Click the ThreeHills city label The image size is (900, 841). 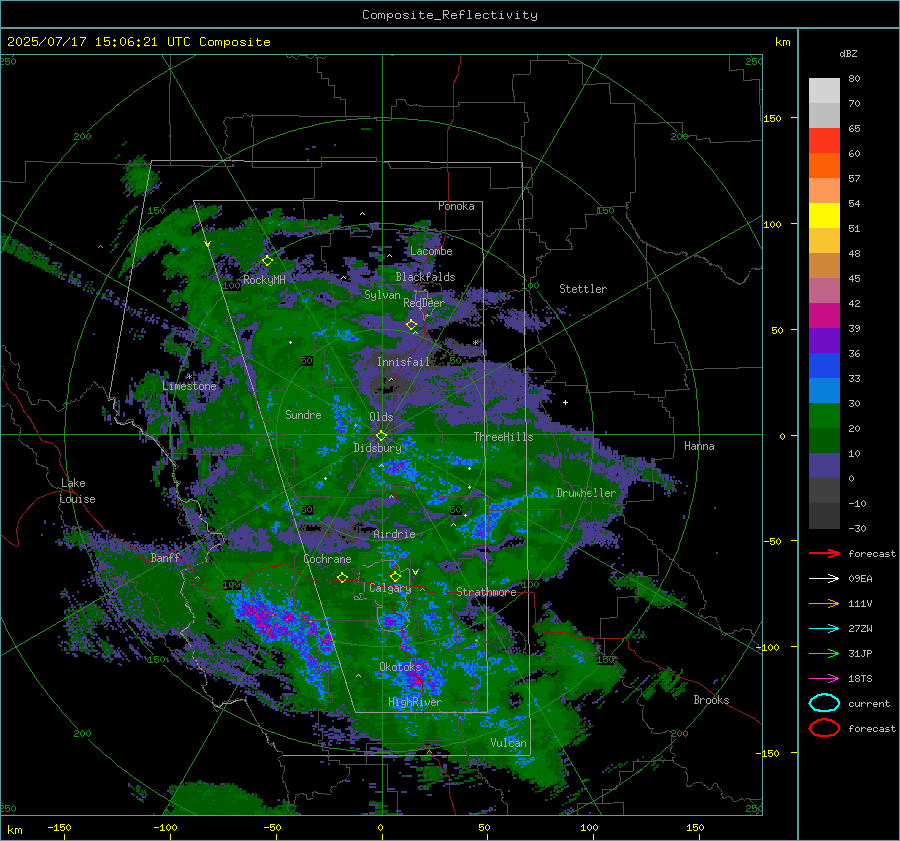click(503, 437)
